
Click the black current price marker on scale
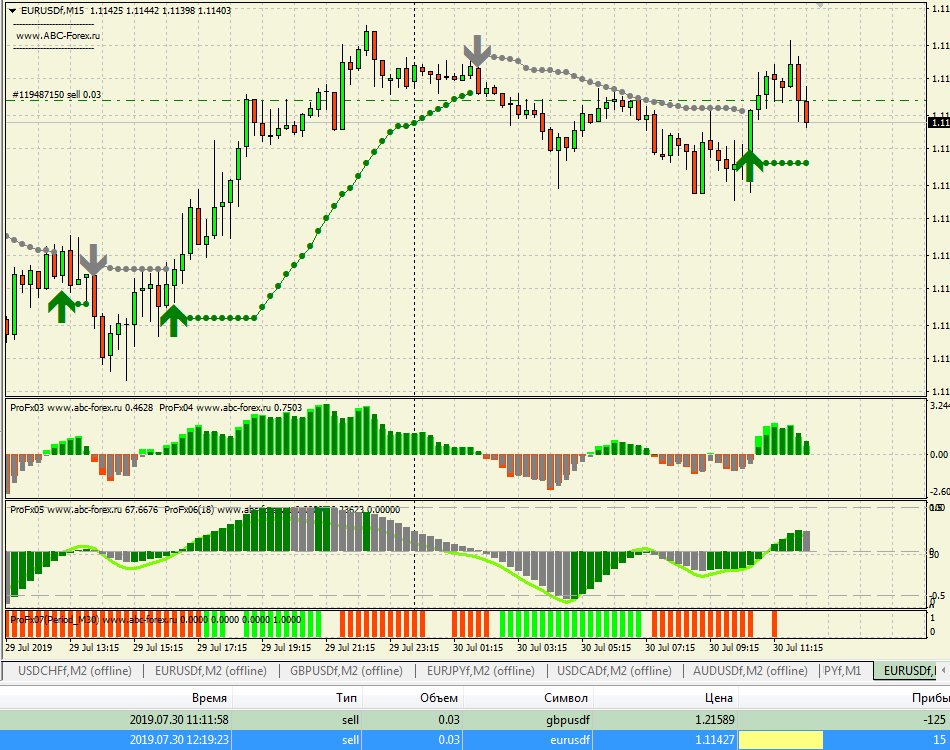(939, 122)
